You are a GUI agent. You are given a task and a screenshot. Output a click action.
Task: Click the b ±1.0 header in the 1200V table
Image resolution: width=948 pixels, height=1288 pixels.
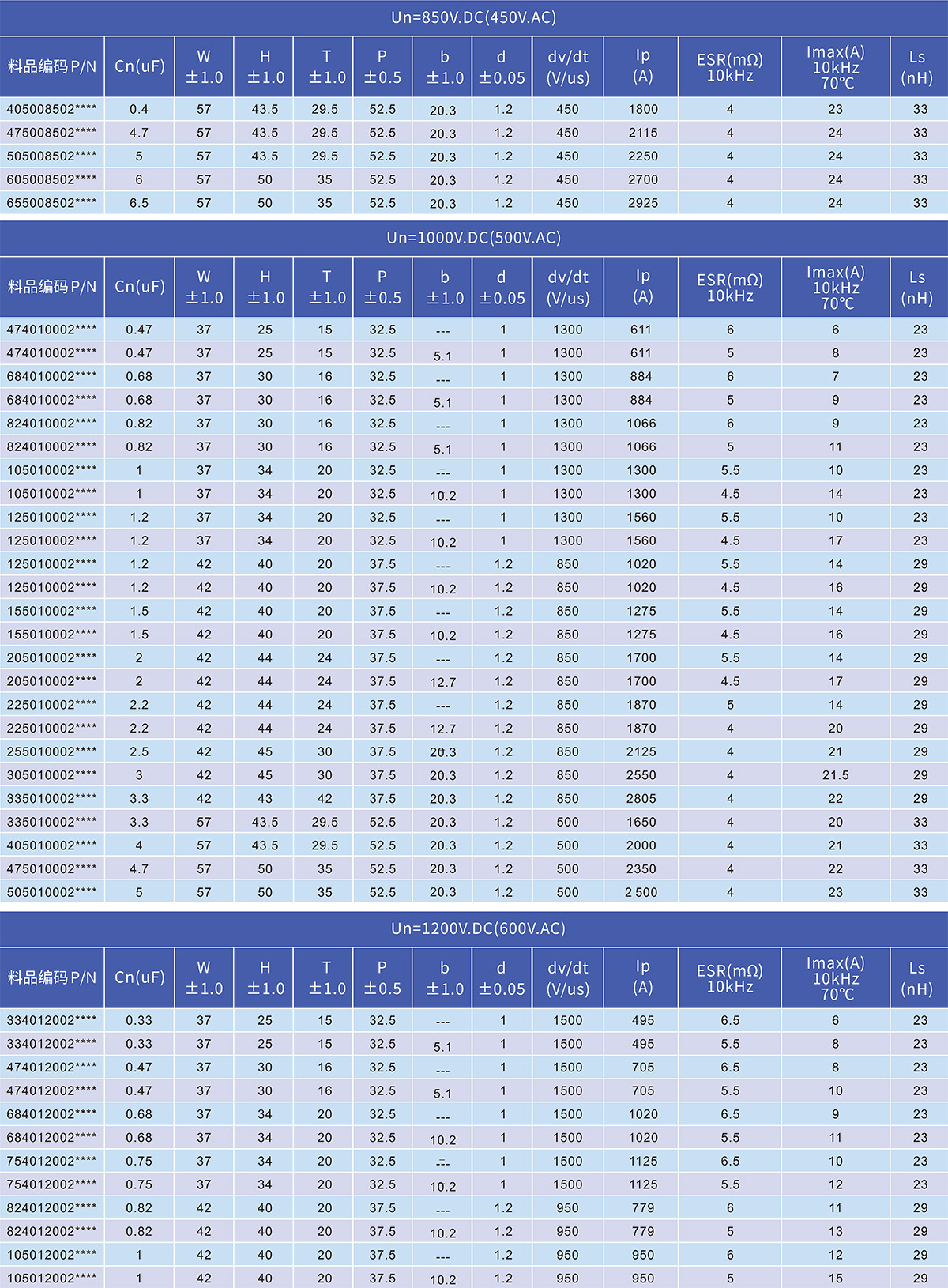pos(445,977)
